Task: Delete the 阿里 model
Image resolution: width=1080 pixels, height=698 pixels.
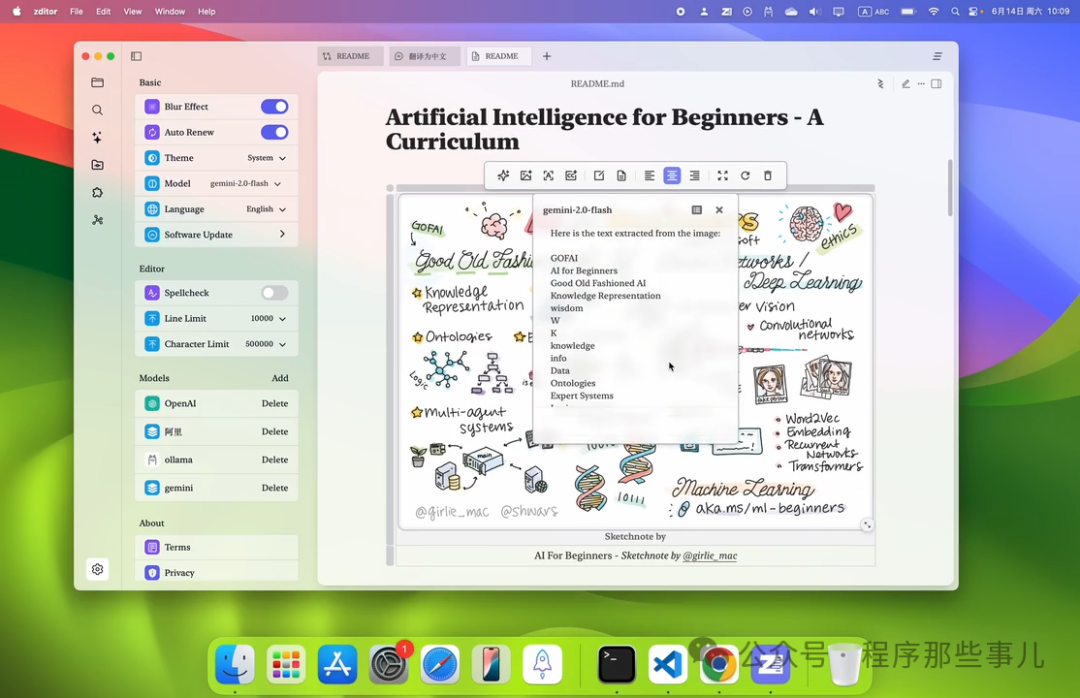Action: point(275,431)
